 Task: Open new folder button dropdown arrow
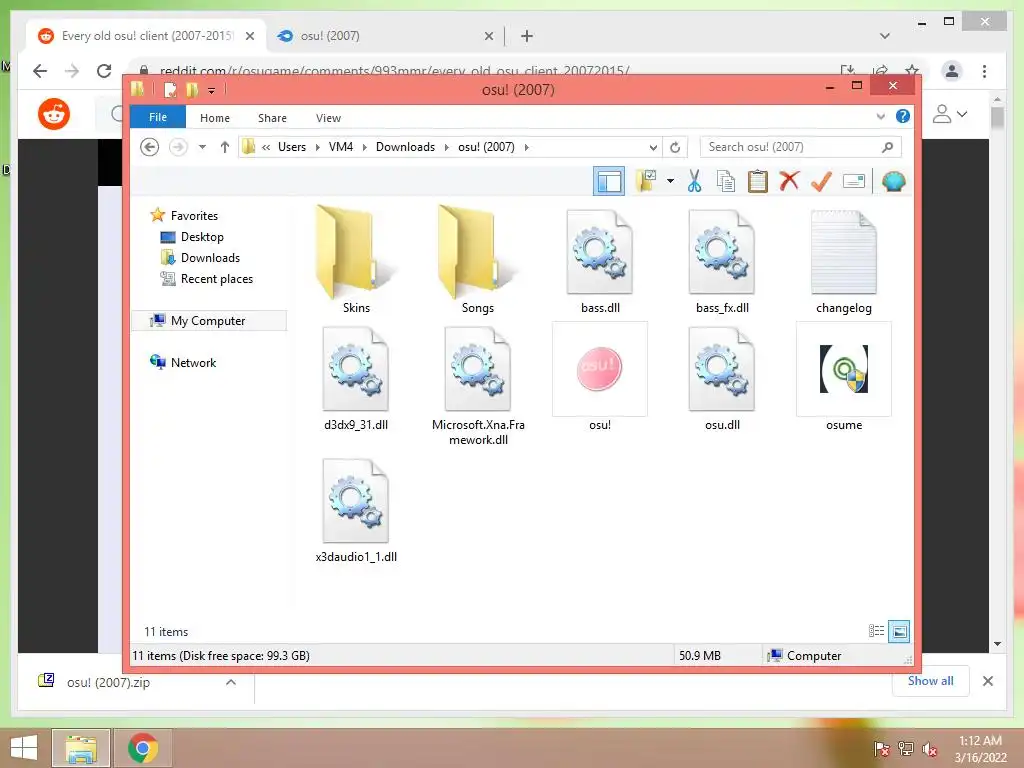tap(670, 181)
